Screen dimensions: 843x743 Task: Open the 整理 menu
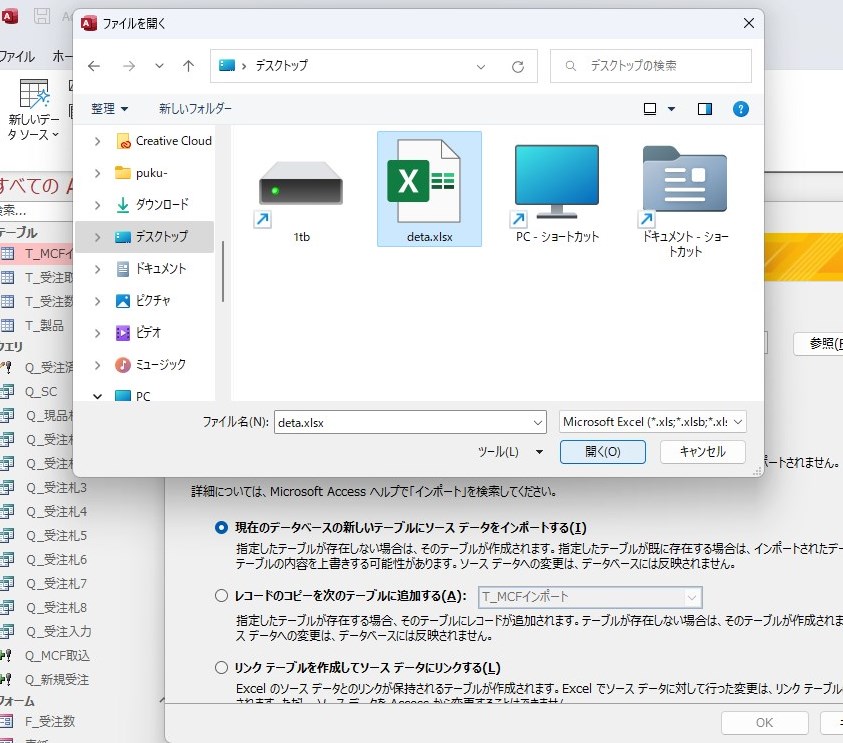click(x=109, y=109)
